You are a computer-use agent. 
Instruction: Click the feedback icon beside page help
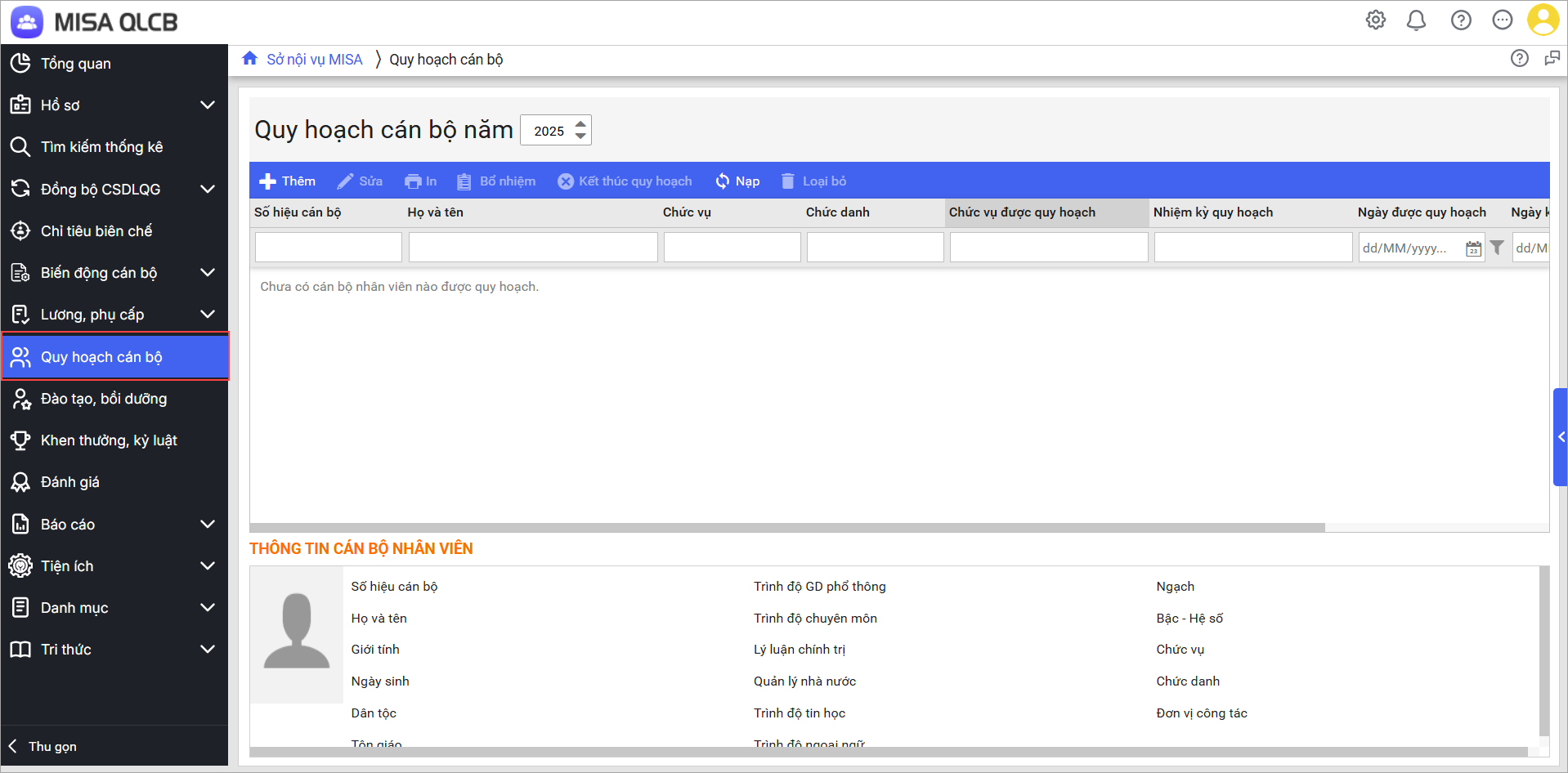tap(1552, 59)
